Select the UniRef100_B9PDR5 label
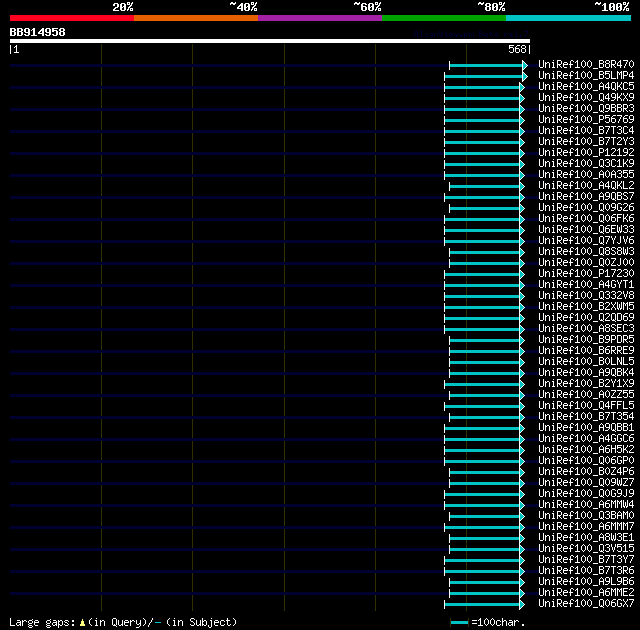This screenshot has width=640, height=630. click(x=586, y=340)
